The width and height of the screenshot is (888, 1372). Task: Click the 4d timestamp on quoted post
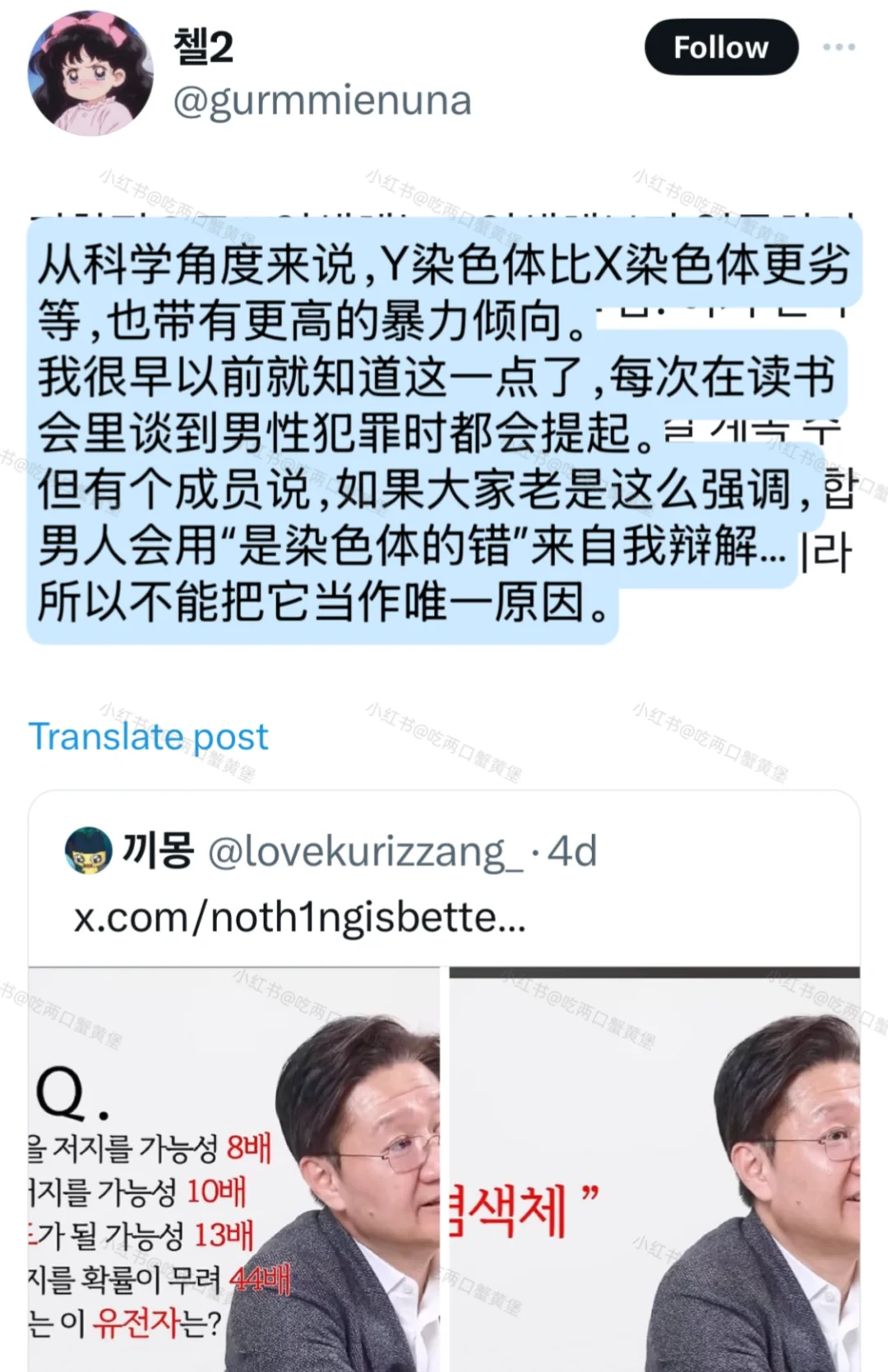tap(572, 851)
